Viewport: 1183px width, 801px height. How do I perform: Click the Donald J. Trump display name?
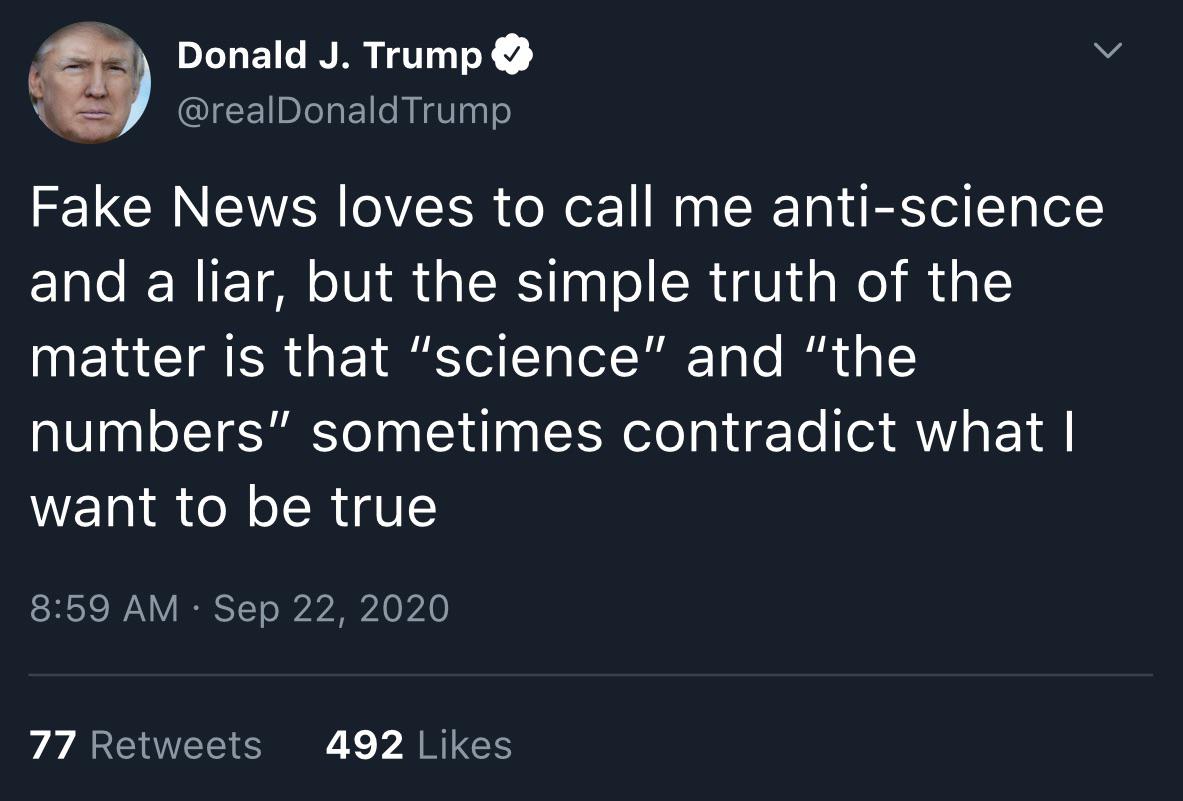(x=329, y=56)
